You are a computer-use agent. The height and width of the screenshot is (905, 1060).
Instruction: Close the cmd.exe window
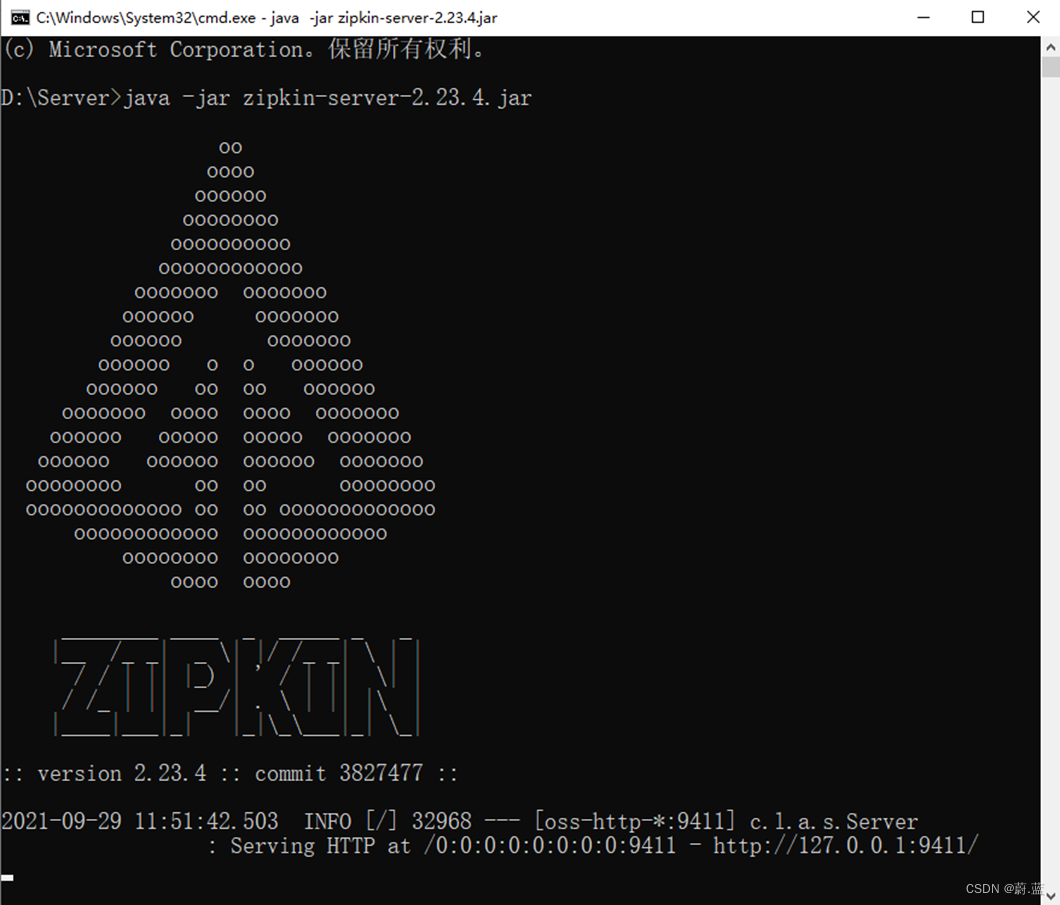(1033, 18)
